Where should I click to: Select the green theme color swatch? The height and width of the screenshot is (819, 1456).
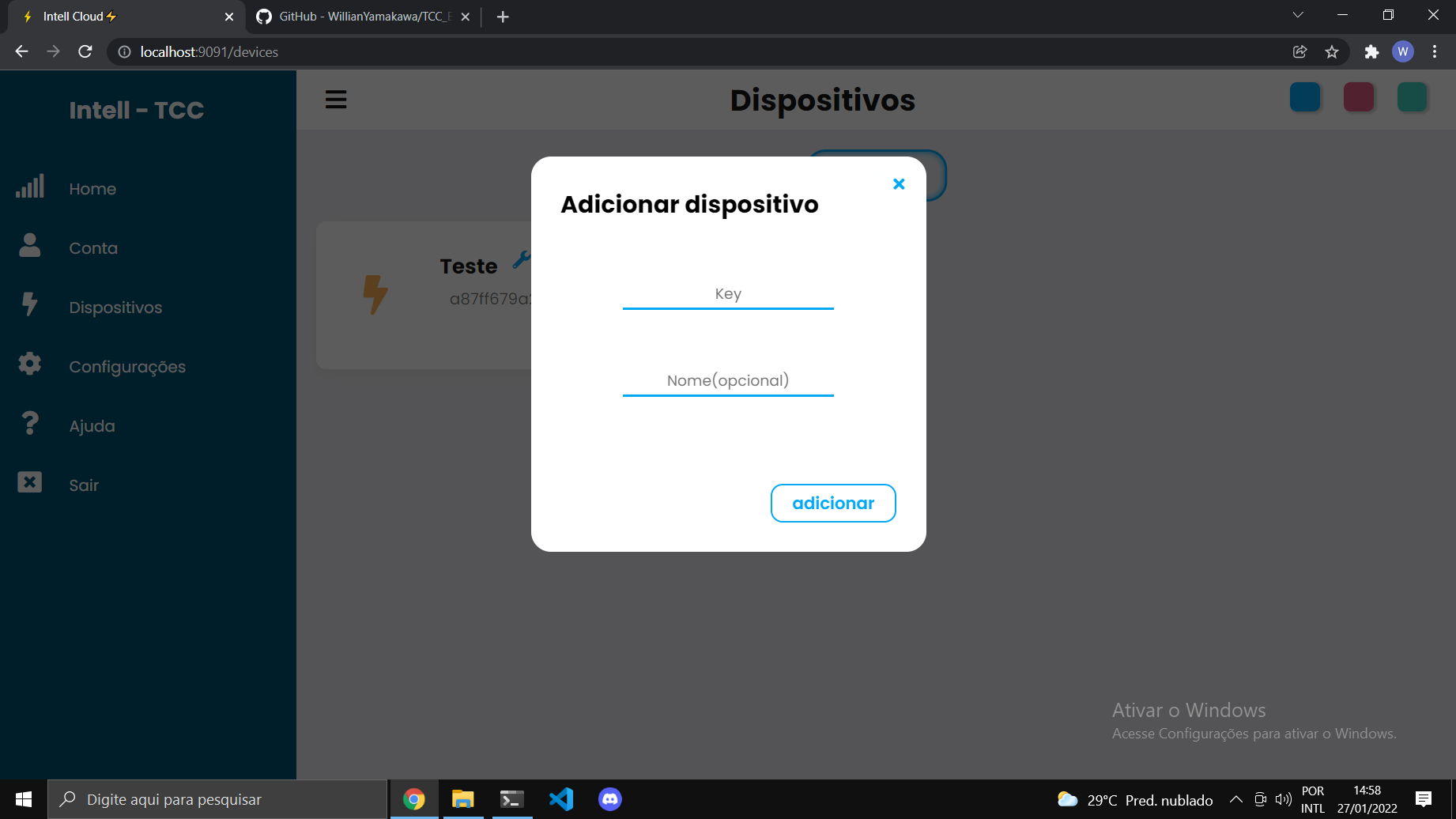1412,97
